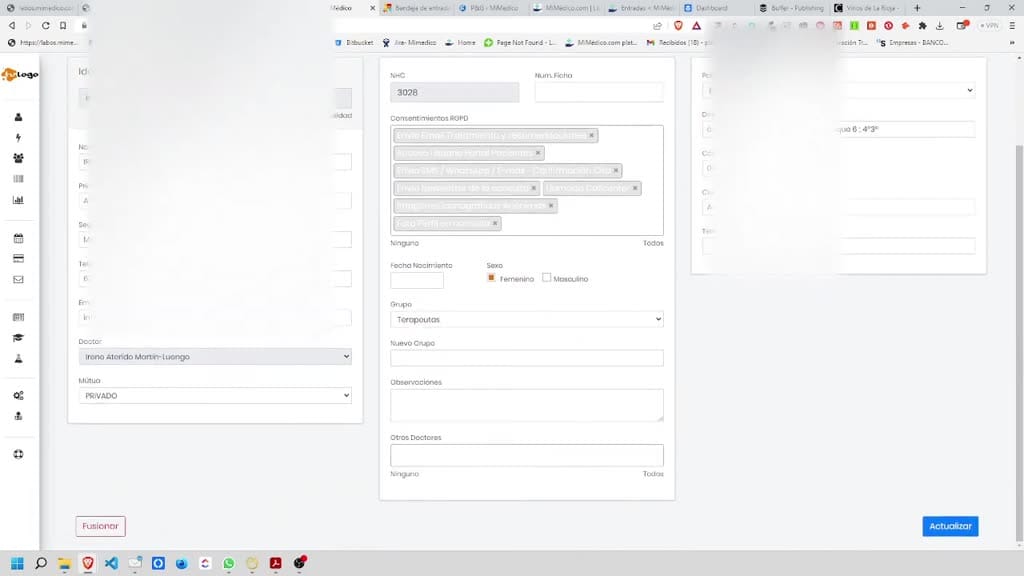Open the browser downloads icon
1024x576 pixels.
(x=940, y=25)
